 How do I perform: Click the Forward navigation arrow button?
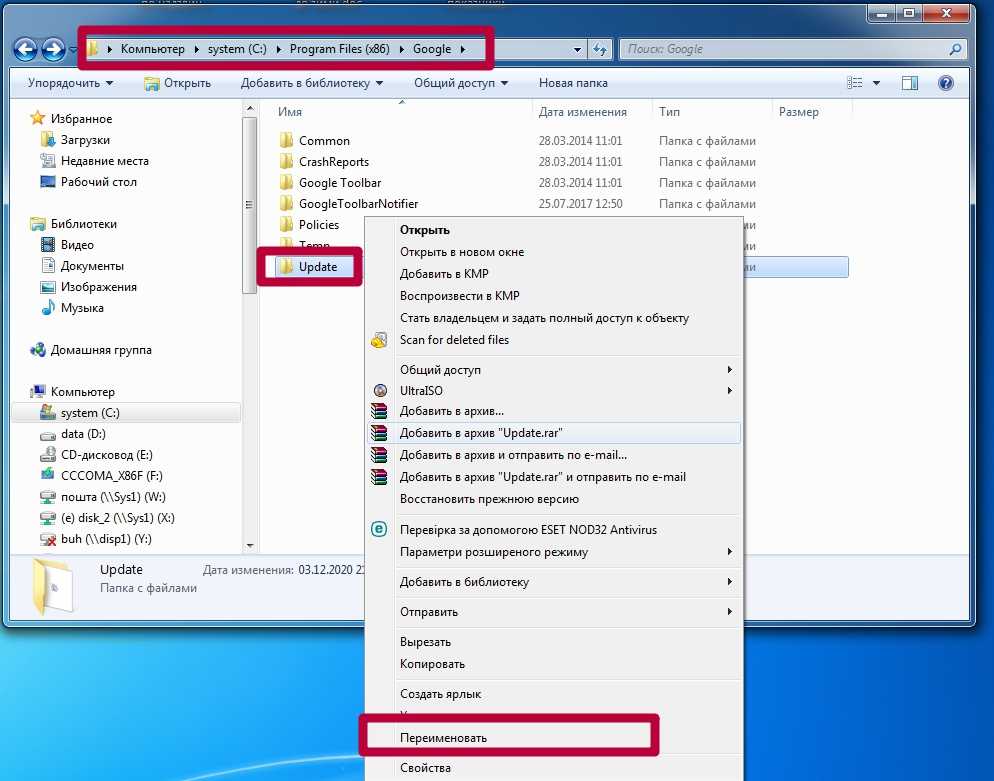pos(54,49)
